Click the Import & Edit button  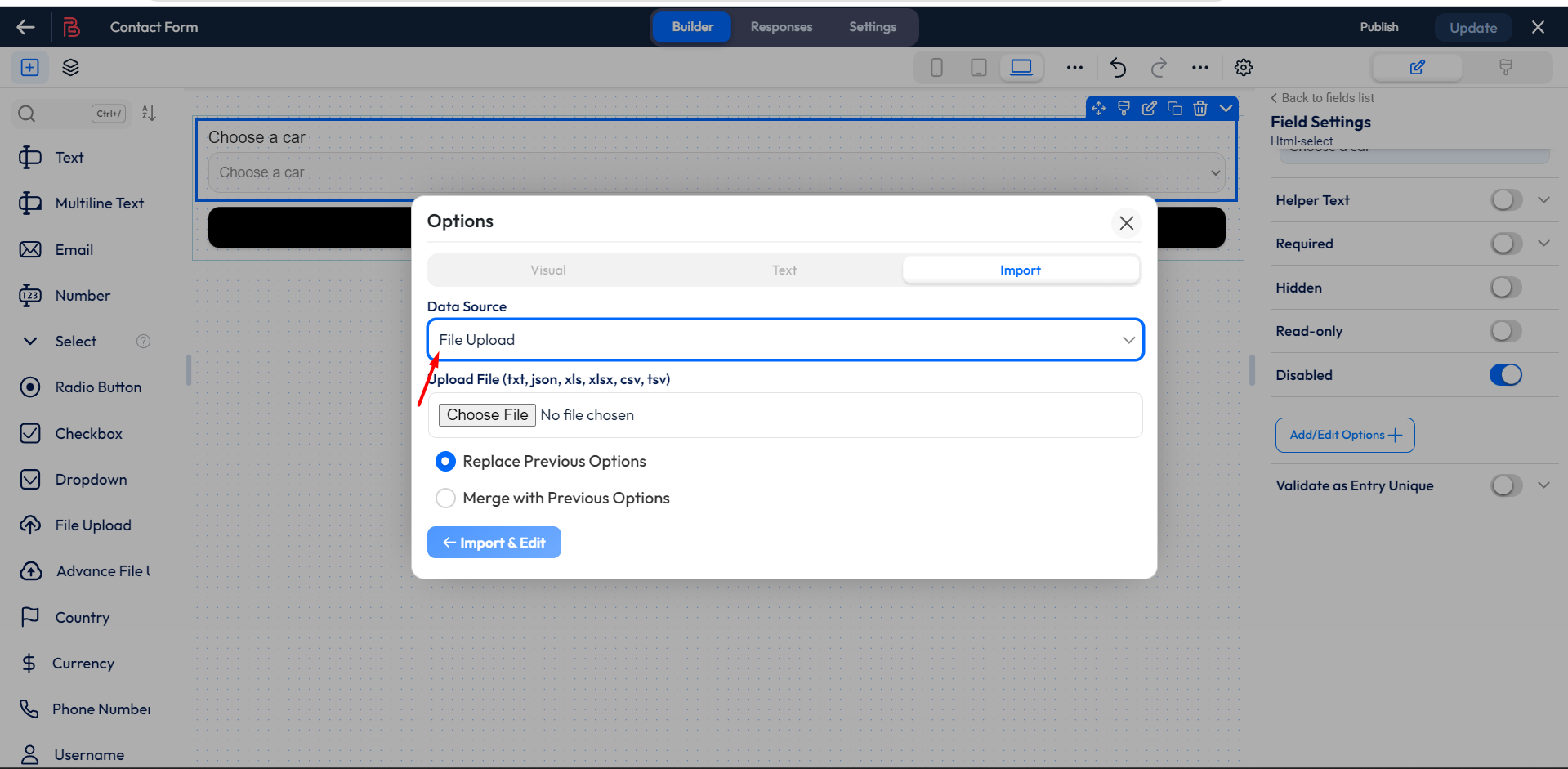point(494,542)
